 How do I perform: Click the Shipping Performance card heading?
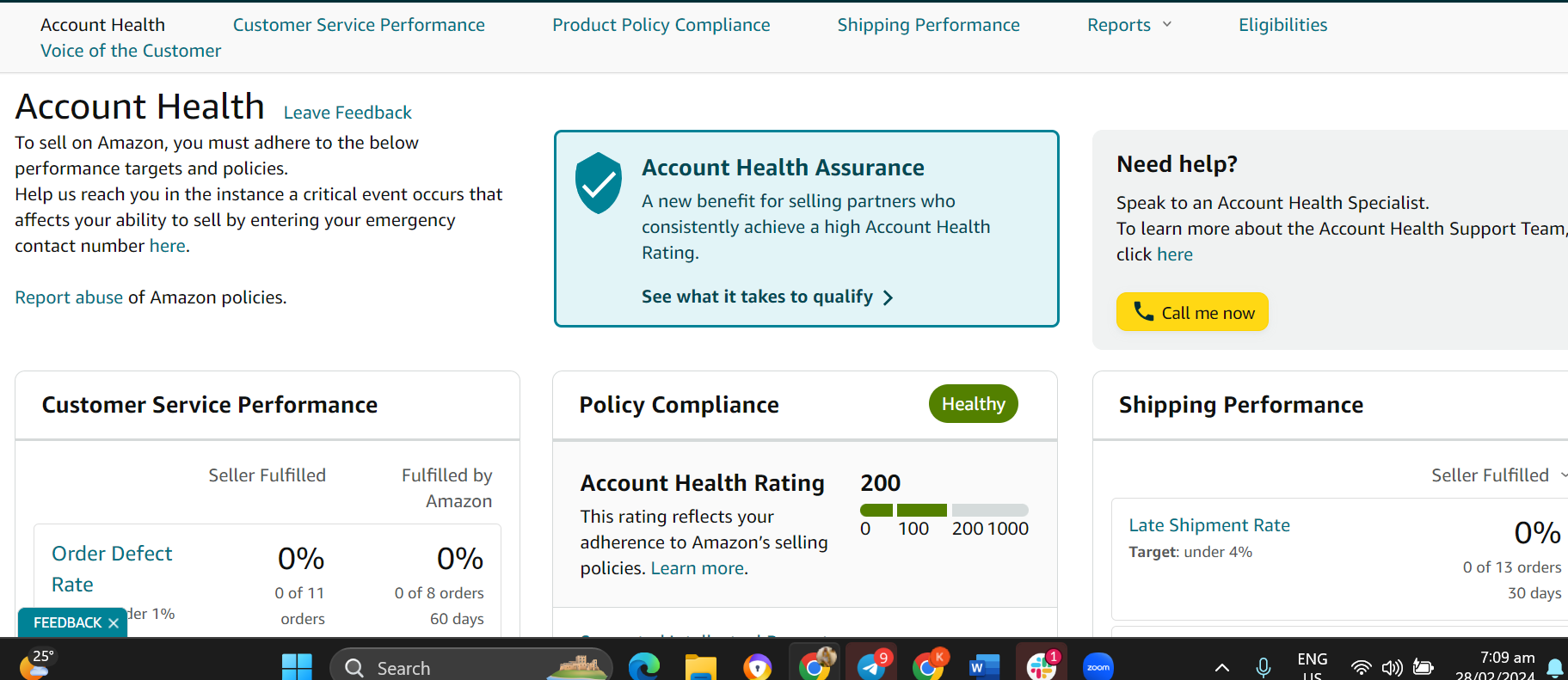[x=1241, y=405]
